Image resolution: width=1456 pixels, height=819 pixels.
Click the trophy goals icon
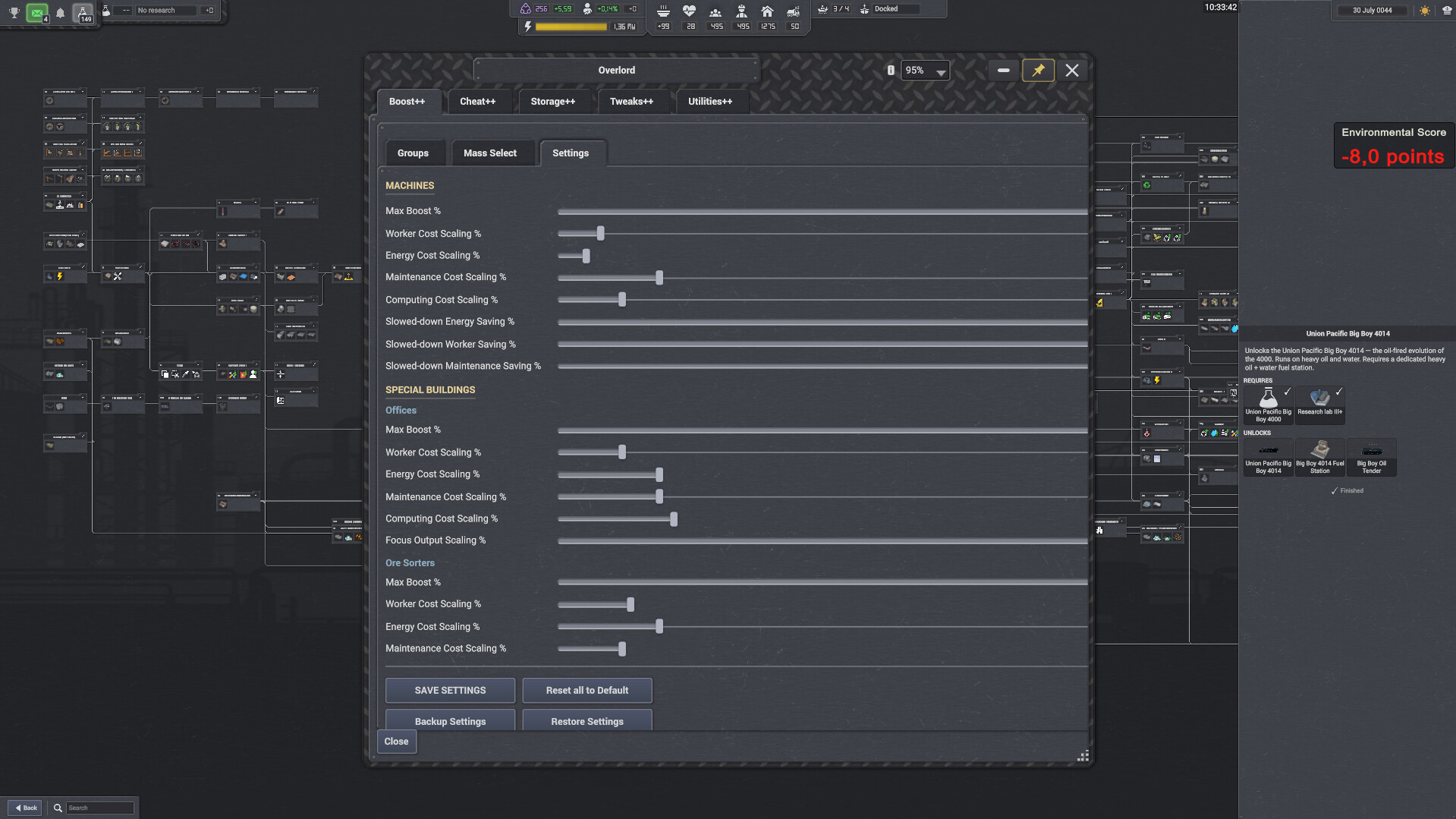pos(14,12)
